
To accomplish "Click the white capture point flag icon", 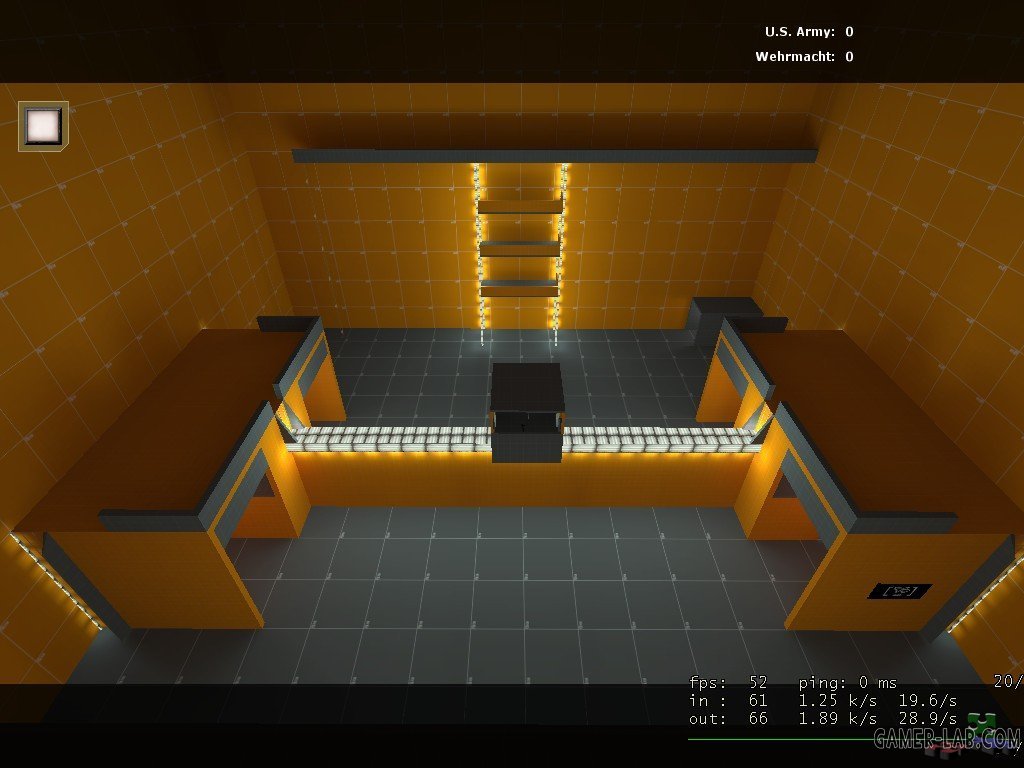I will [43, 126].
